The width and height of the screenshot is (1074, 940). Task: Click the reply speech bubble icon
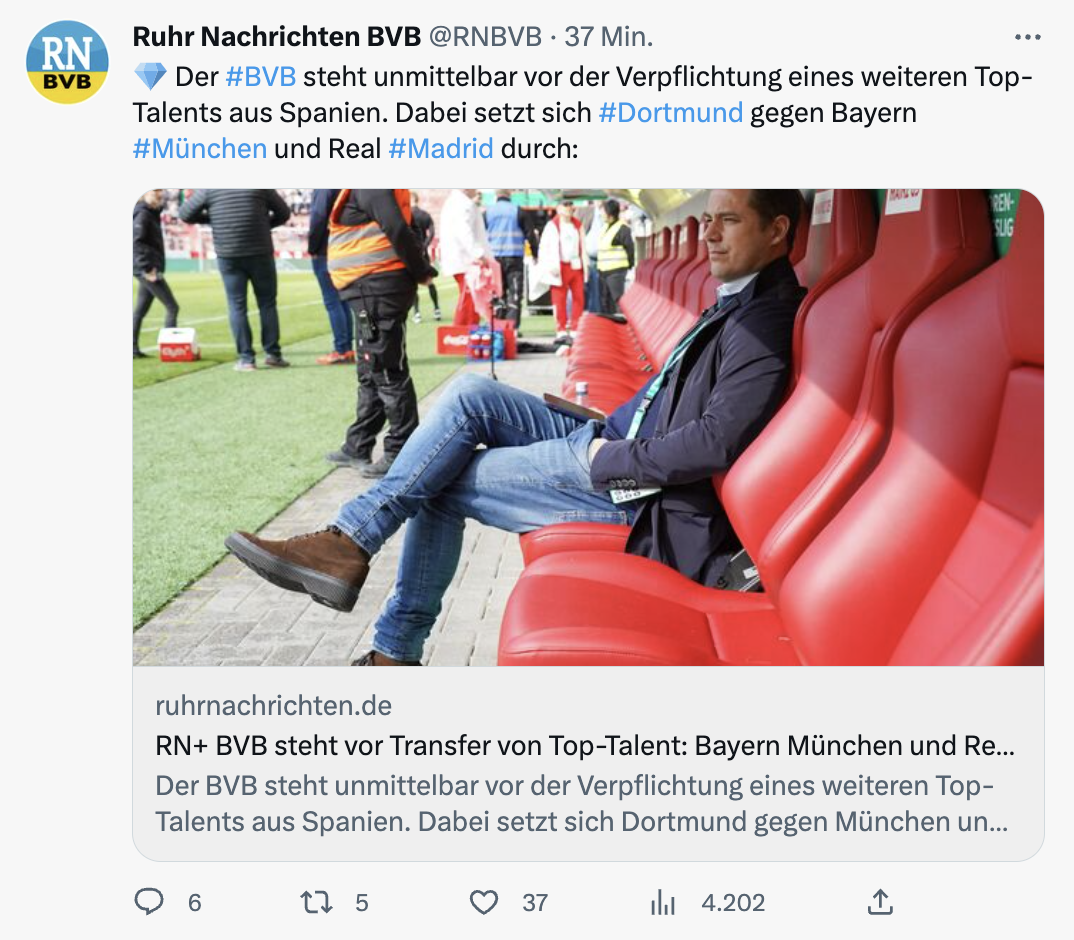click(x=149, y=902)
